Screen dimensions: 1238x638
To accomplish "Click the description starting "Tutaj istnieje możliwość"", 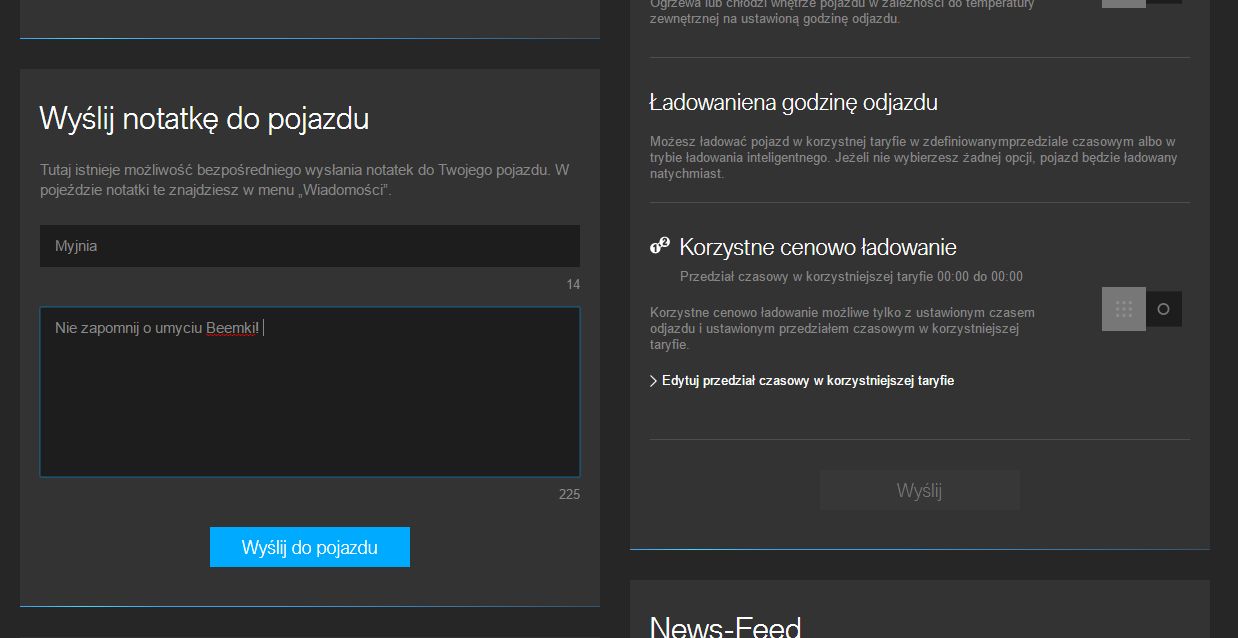I will tap(305, 180).
